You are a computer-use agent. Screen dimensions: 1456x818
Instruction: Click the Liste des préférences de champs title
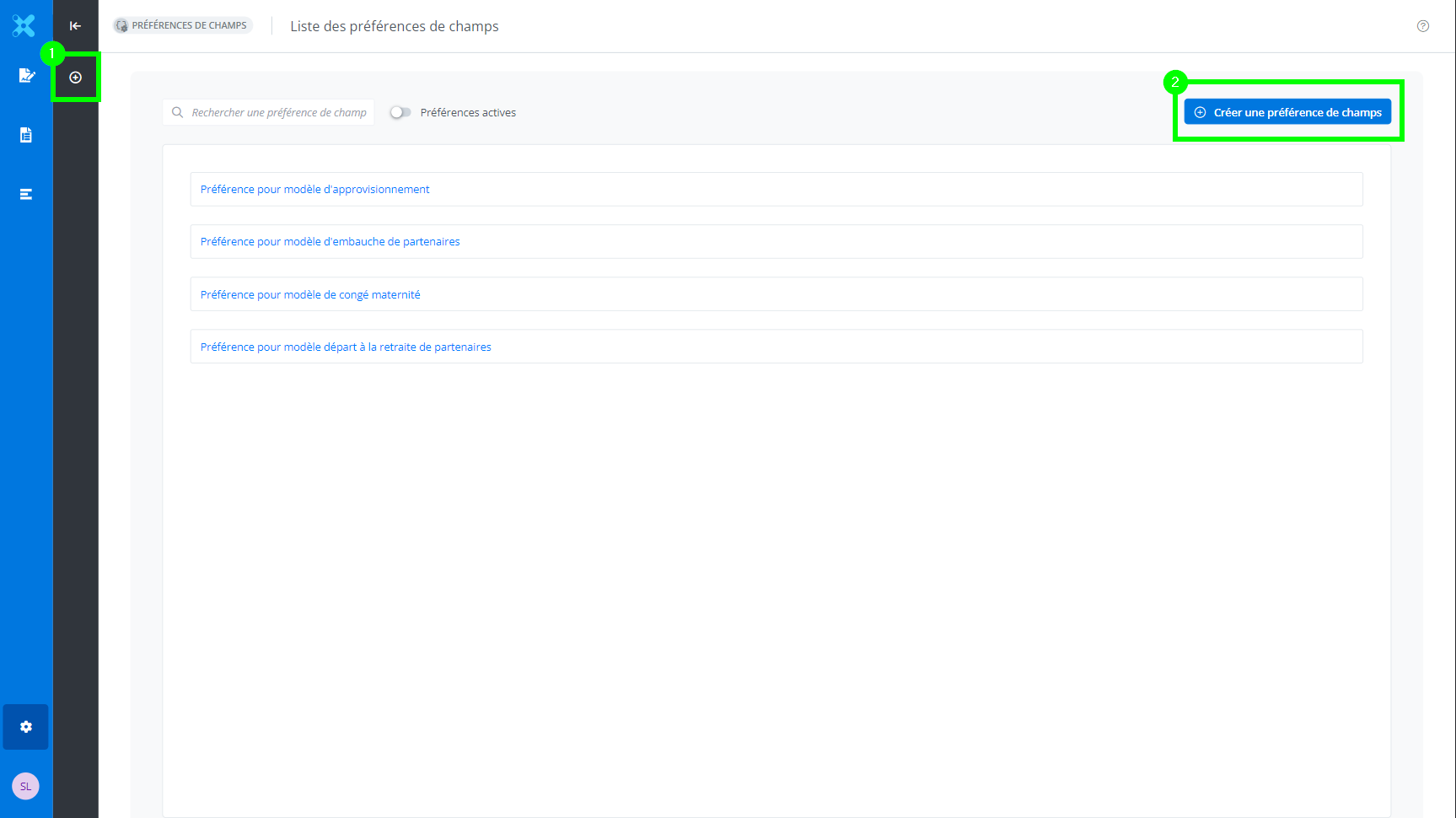395,26
